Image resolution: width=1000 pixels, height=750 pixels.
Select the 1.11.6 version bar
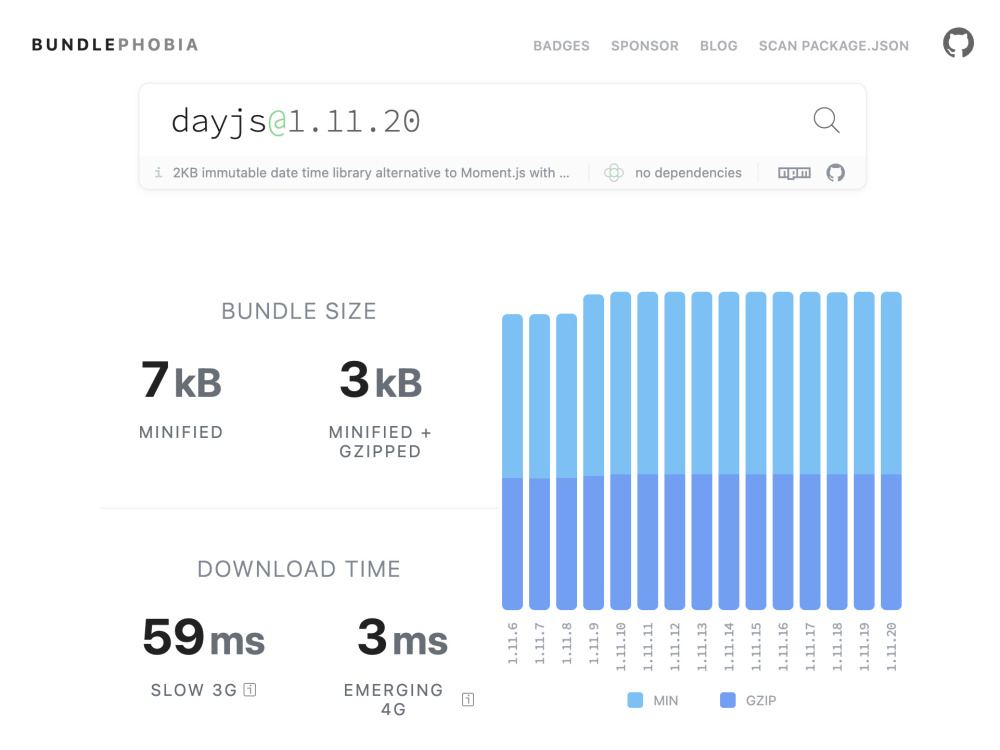coord(513,462)
